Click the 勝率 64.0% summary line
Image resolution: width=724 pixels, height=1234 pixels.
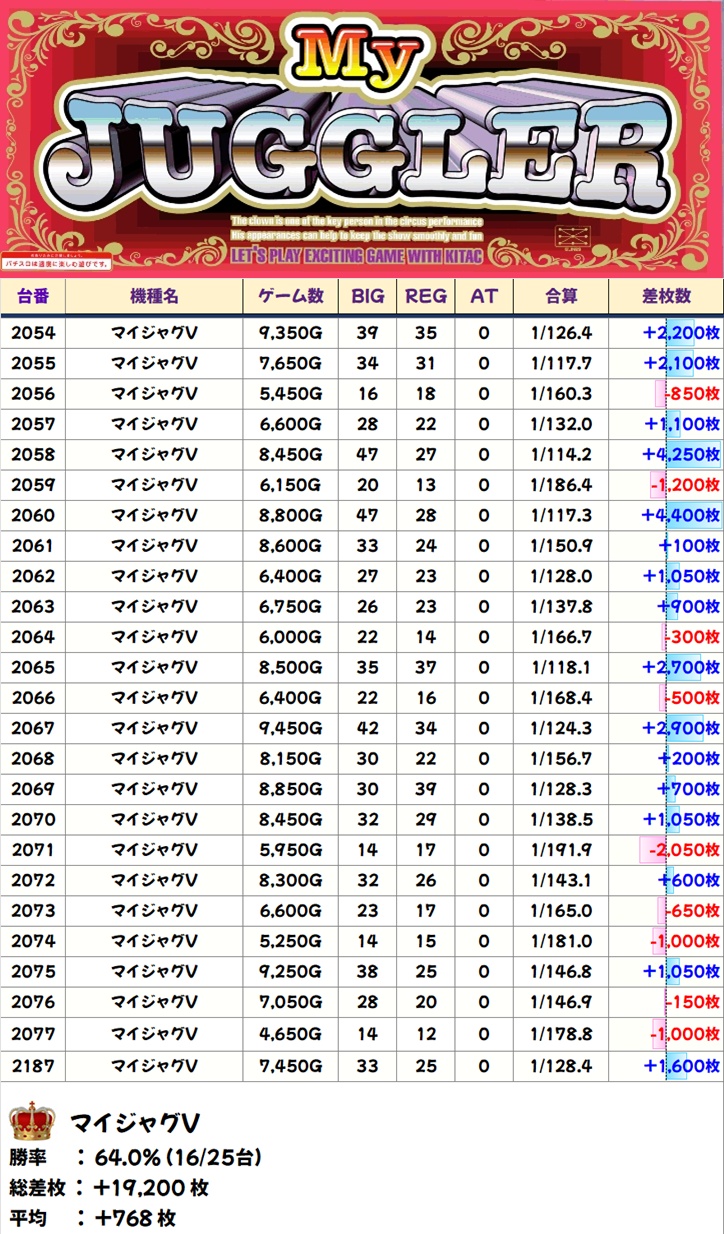point(136,1158)
